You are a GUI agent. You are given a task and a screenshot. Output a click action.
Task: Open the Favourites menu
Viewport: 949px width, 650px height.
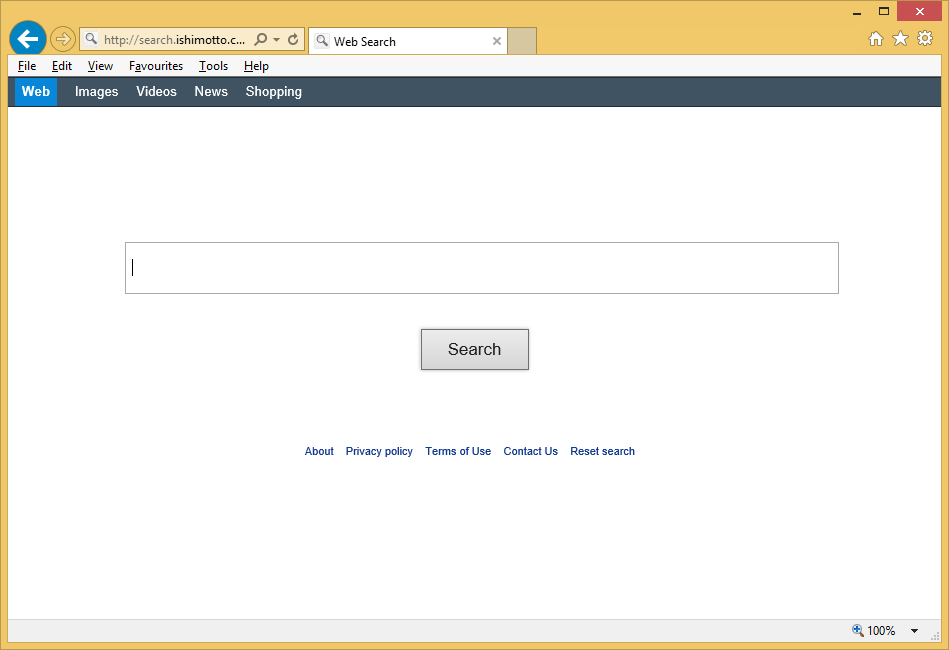coord(156,66)
